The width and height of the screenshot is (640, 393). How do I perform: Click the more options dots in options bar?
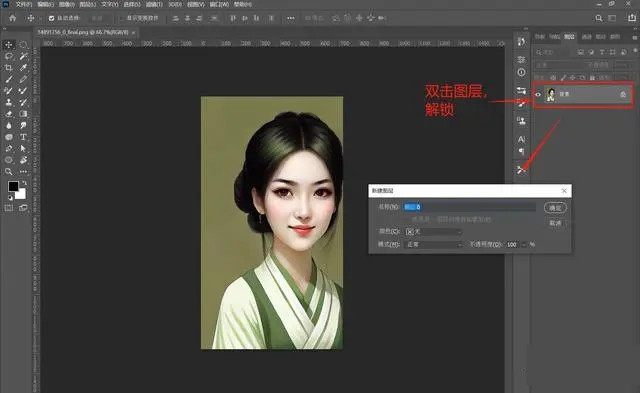tap(290, 18)
